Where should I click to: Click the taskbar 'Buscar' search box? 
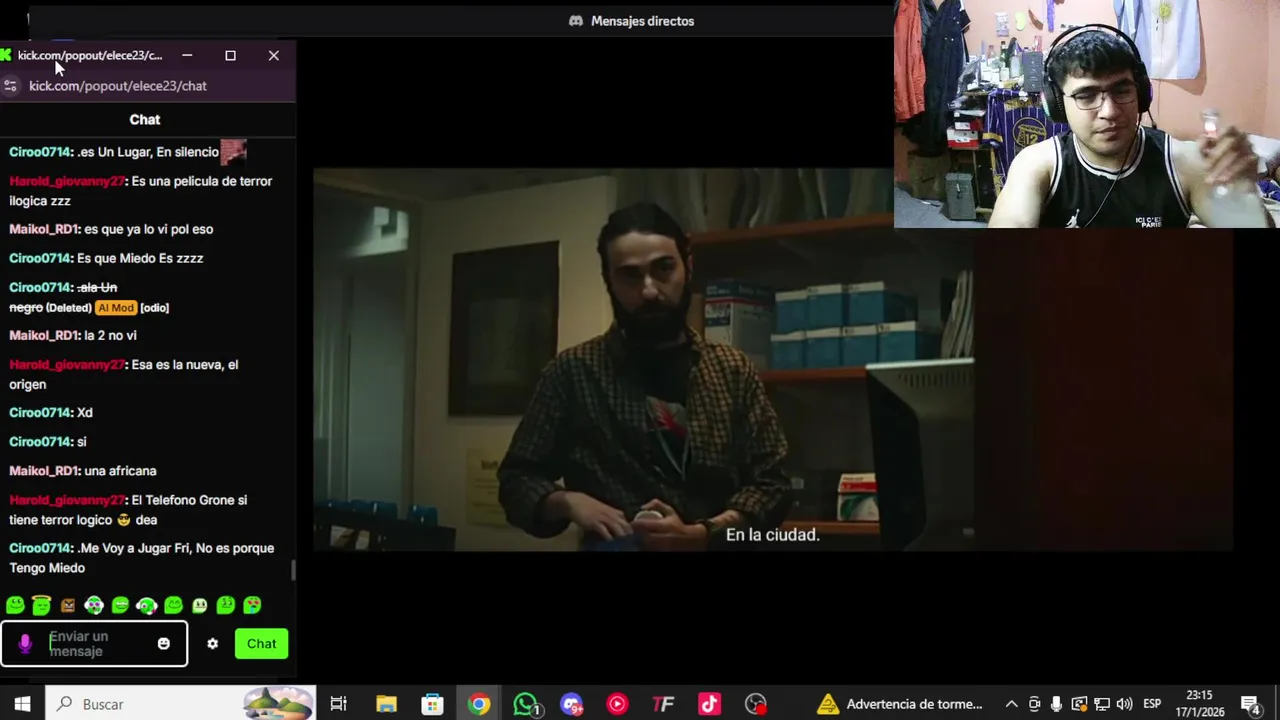[180, 704]
